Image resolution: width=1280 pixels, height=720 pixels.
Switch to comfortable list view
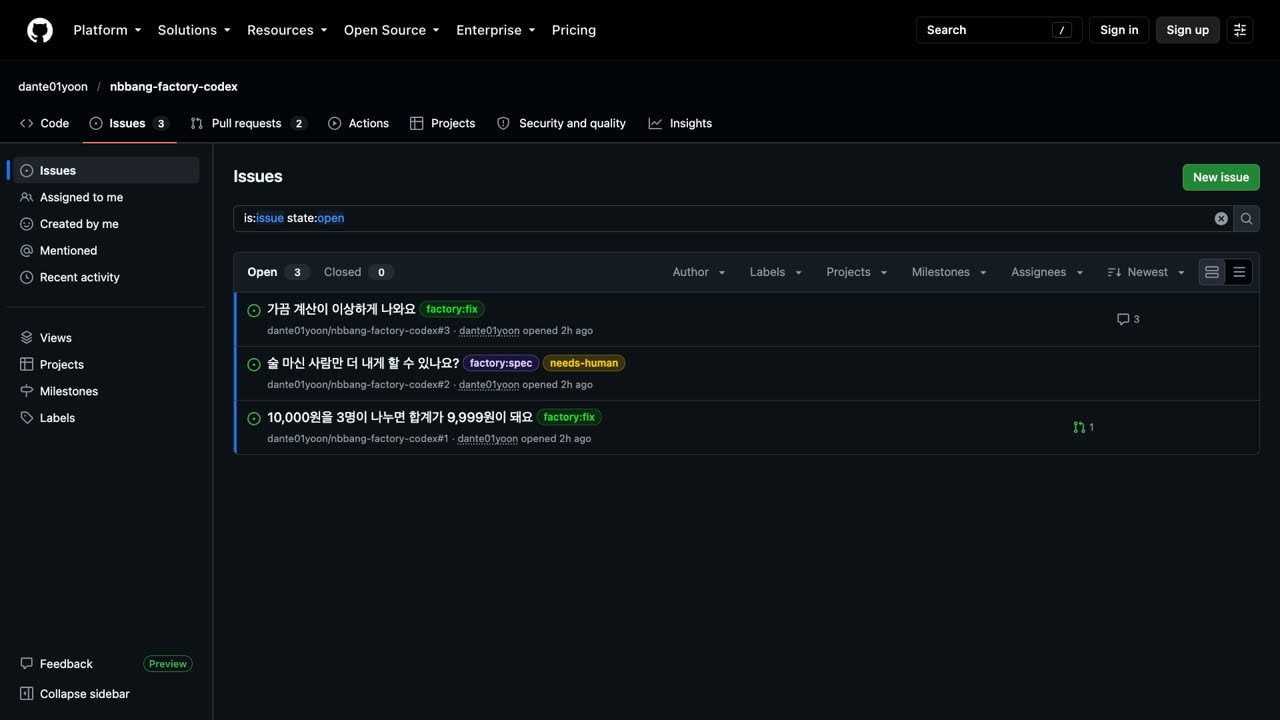(x=1212, y=272)
